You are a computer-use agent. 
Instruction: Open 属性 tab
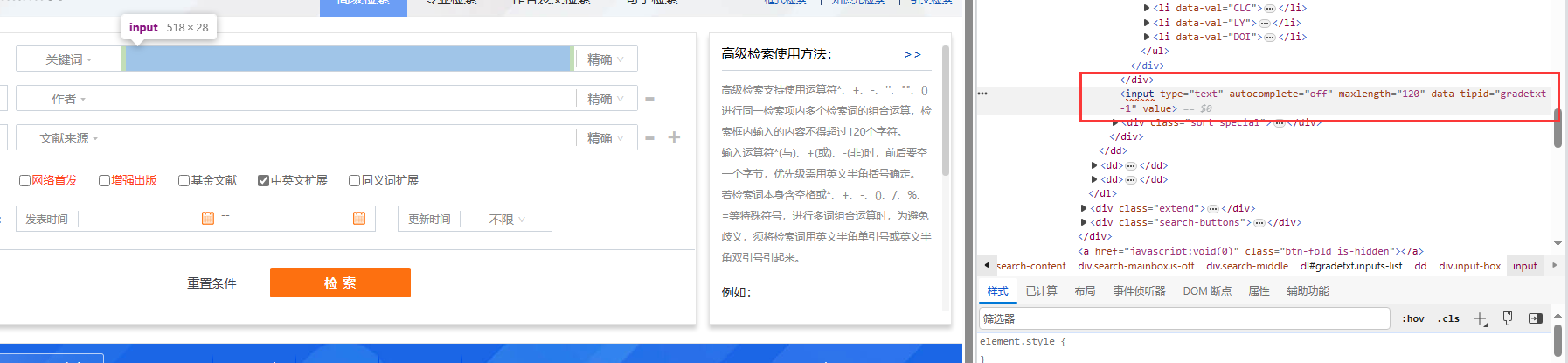click(1259, 291)
